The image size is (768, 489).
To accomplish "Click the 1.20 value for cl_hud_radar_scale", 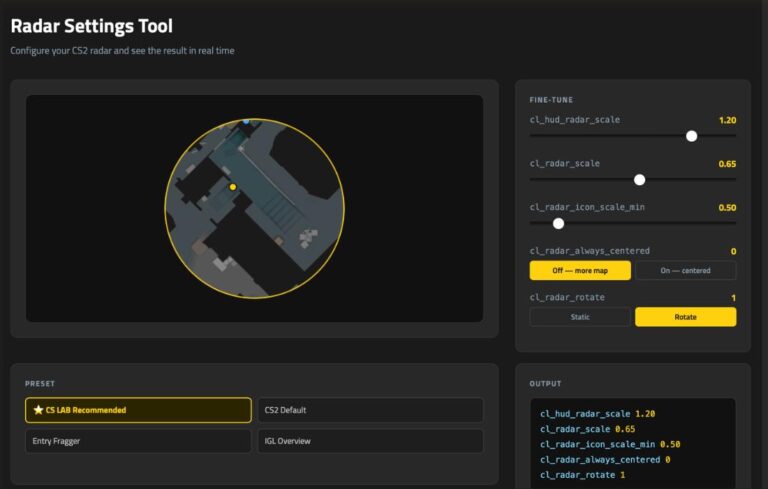I will [727, 120].
